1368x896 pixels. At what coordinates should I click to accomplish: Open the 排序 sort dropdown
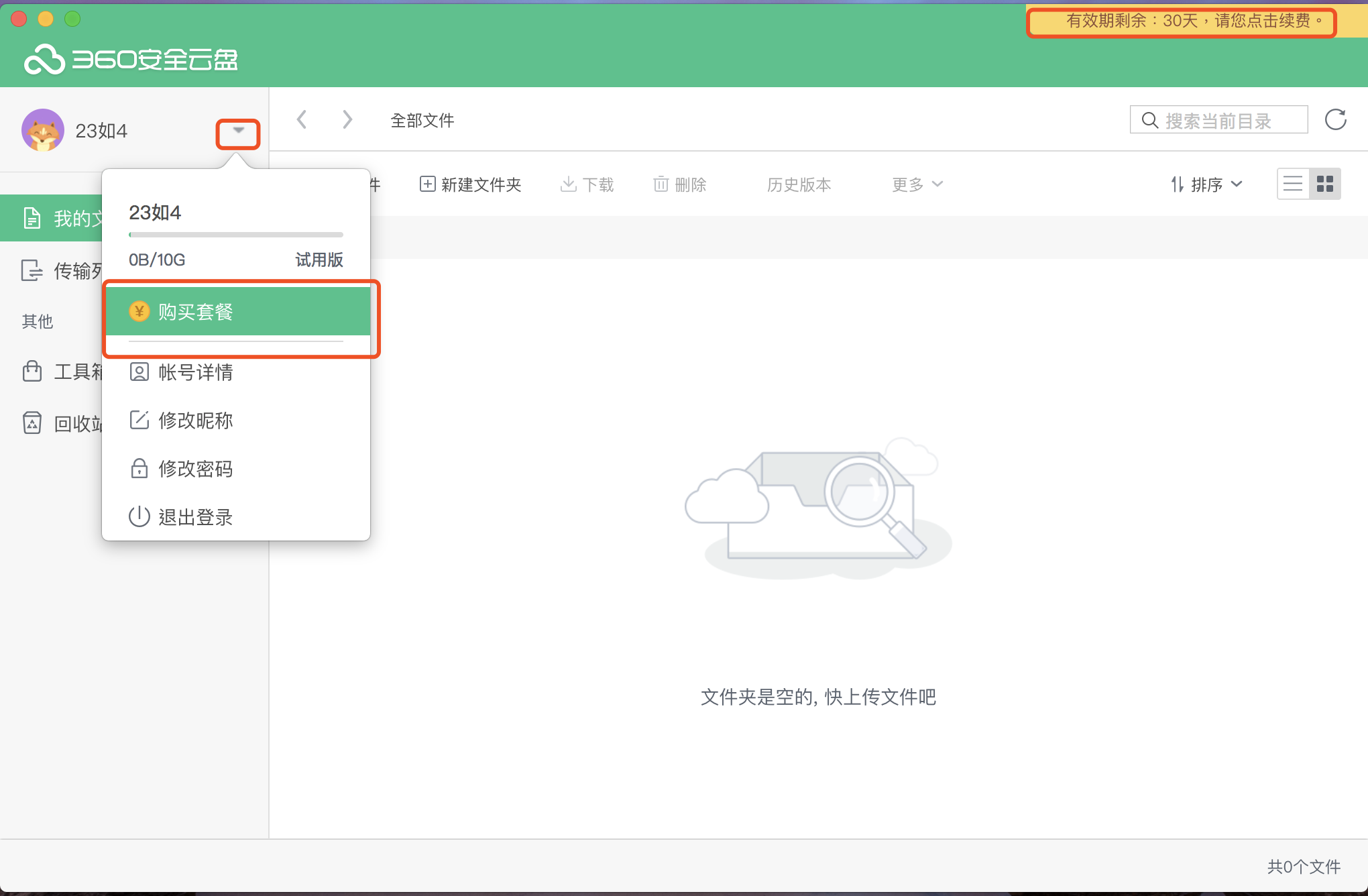tap(1206, 184)
